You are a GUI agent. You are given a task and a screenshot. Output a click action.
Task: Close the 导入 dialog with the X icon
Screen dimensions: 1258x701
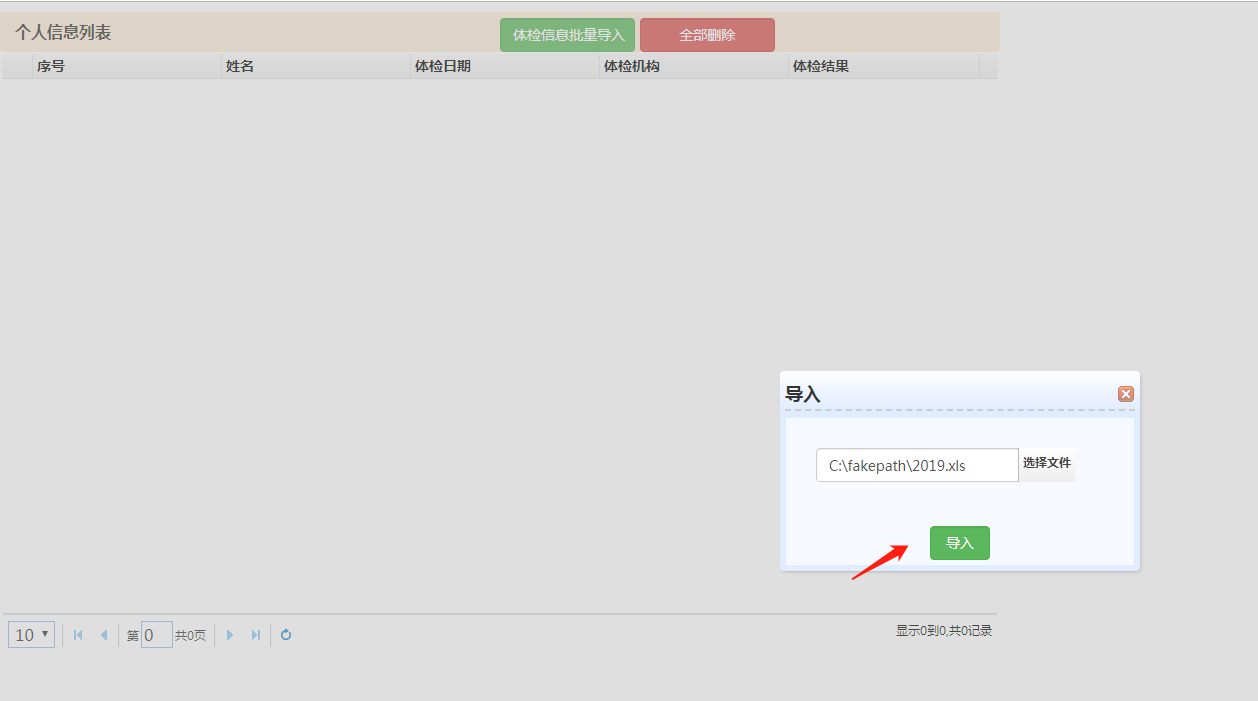tap(1125, 394)
